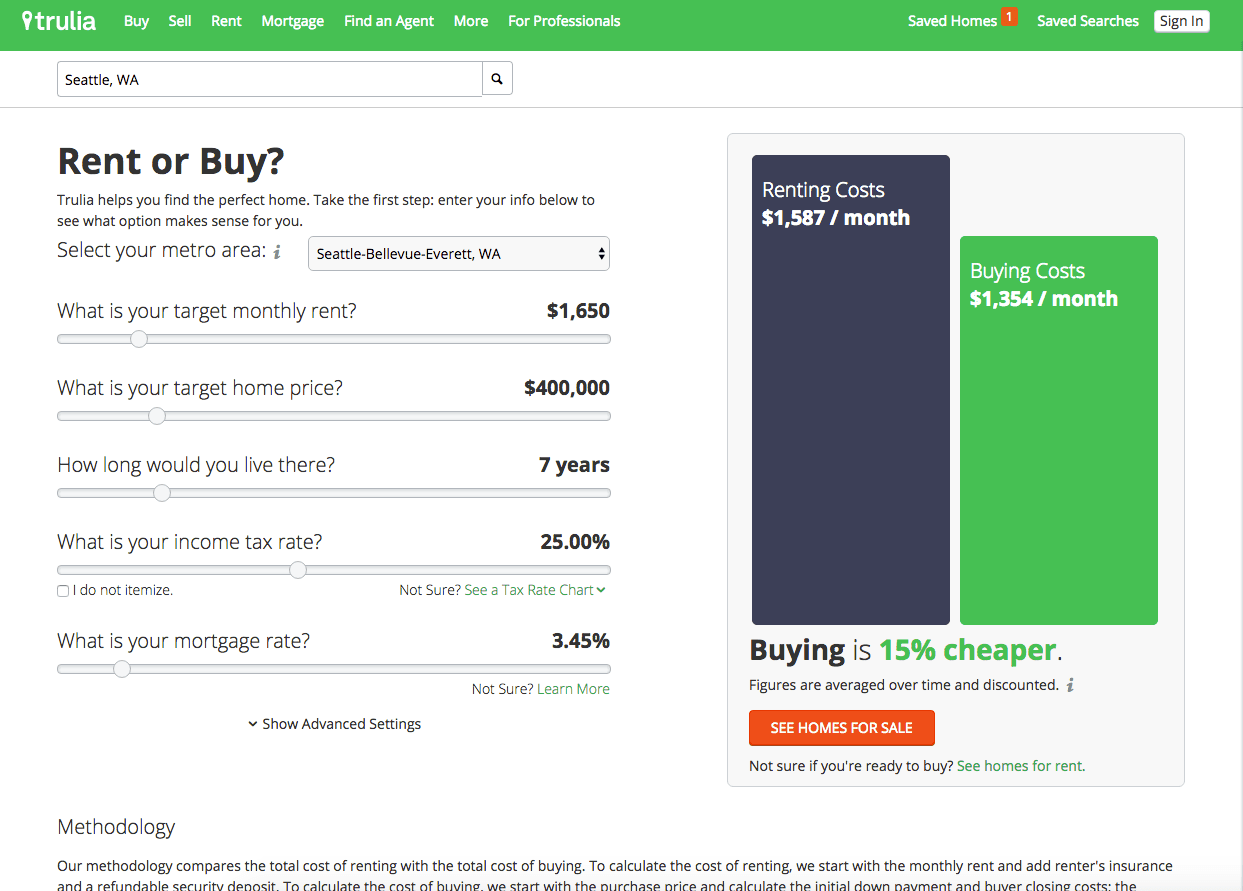The width and height of the screenshot is (1243, 891).
Task: Click the info icon beside metro area selector
Action: 277,253
